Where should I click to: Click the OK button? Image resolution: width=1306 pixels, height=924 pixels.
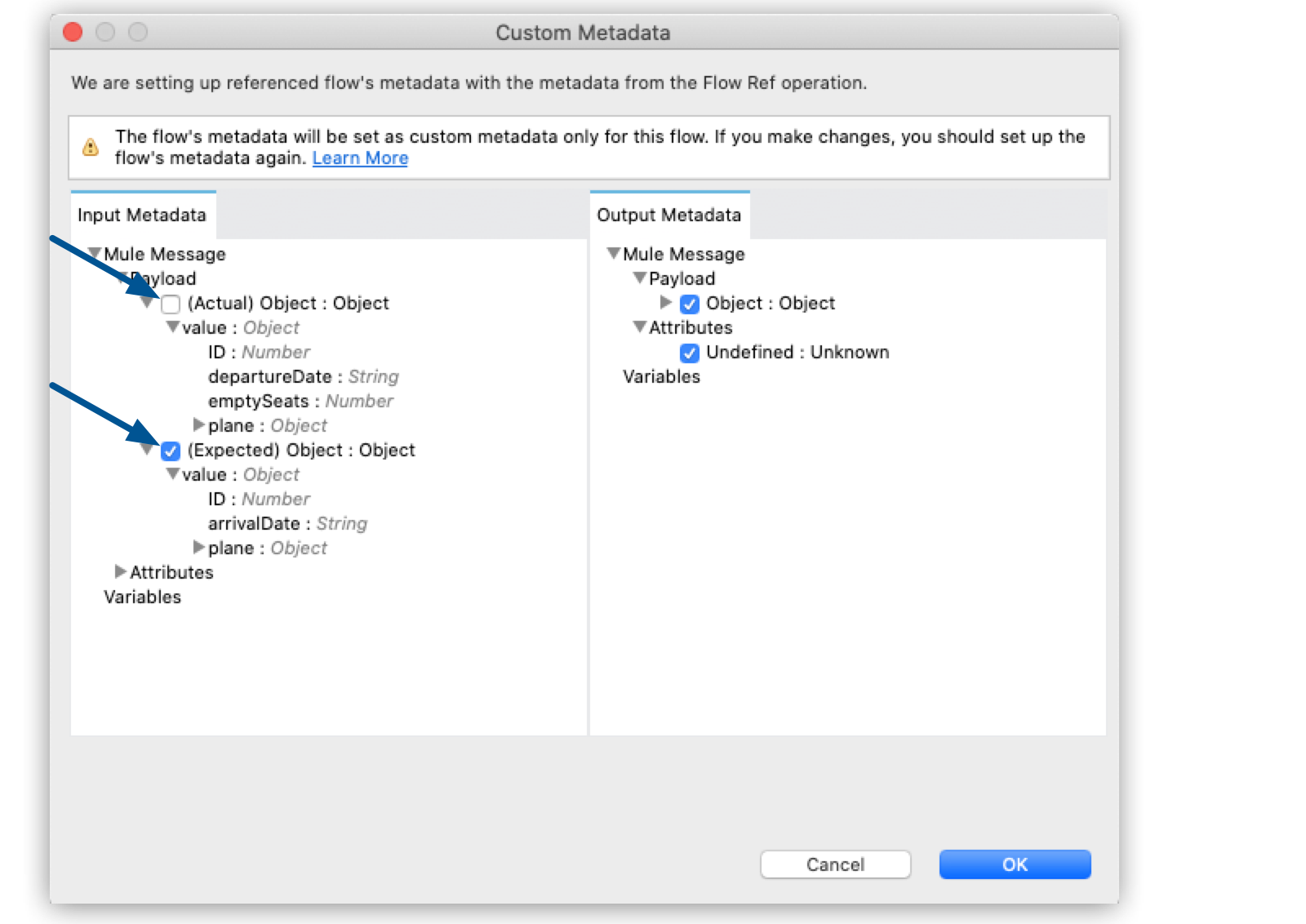(x=1015, y=864)
